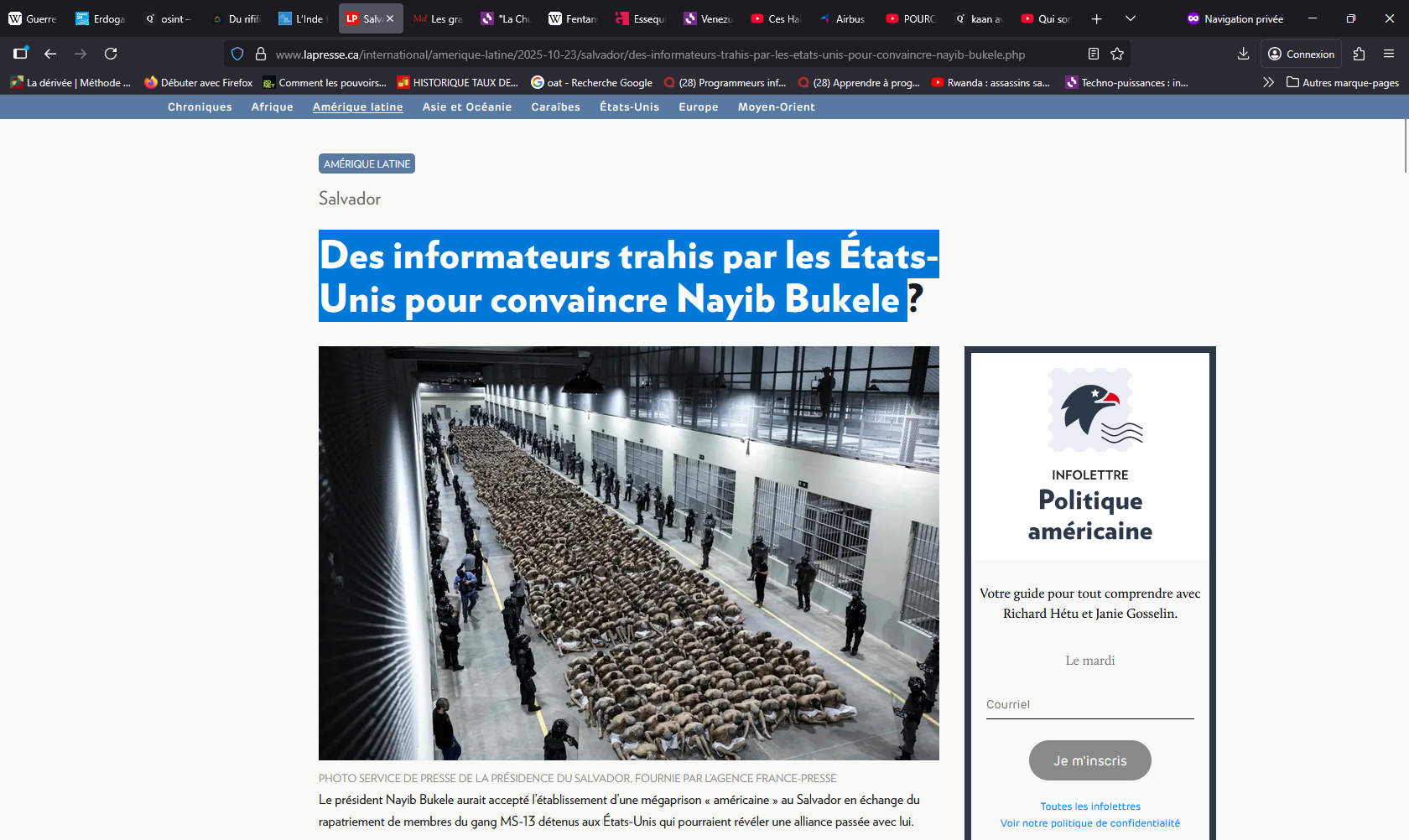The height and width of the screenshot is (840, 1409).
Task: Click the Je m'inscris button
Action: coord(1089,760)
